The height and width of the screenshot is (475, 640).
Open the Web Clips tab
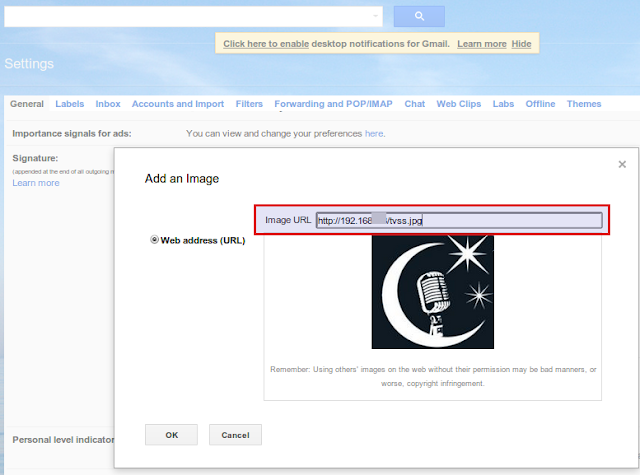point(459,104)
